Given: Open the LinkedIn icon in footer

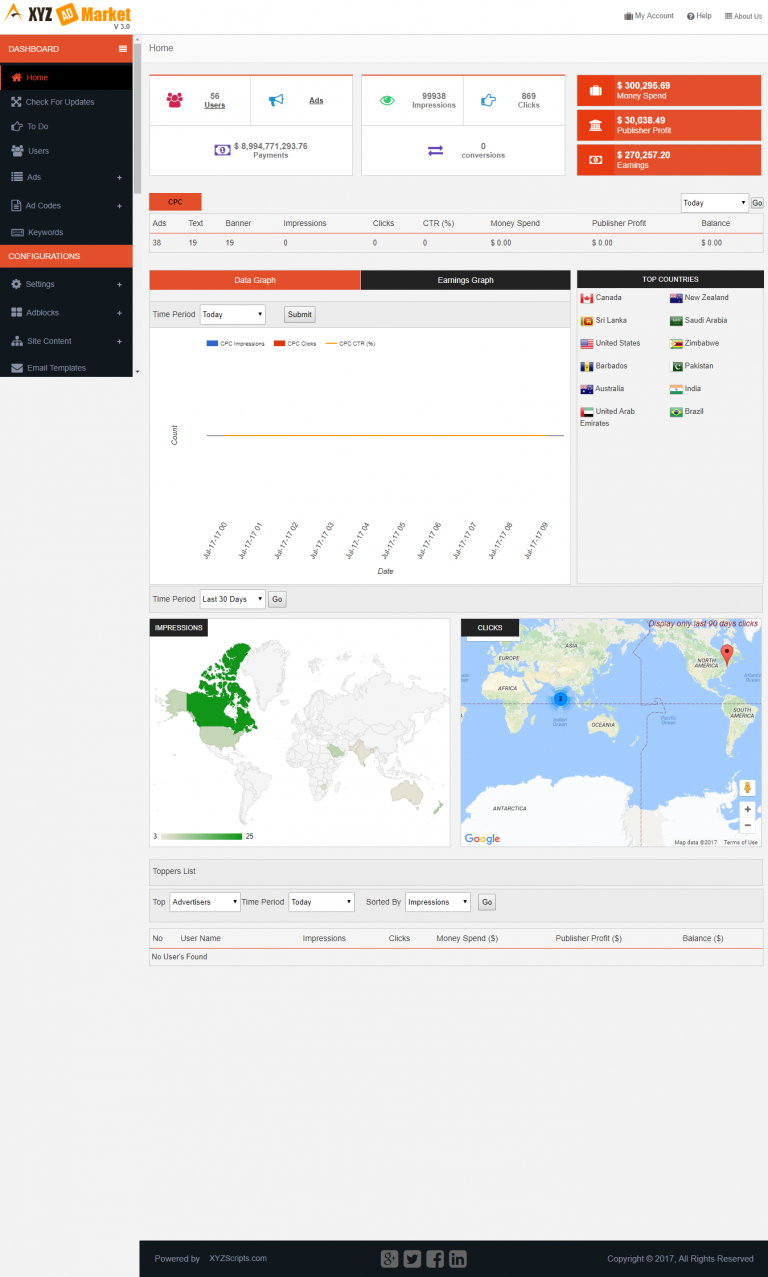Looking at the screenshot, I should click(x=457, y=1259).
